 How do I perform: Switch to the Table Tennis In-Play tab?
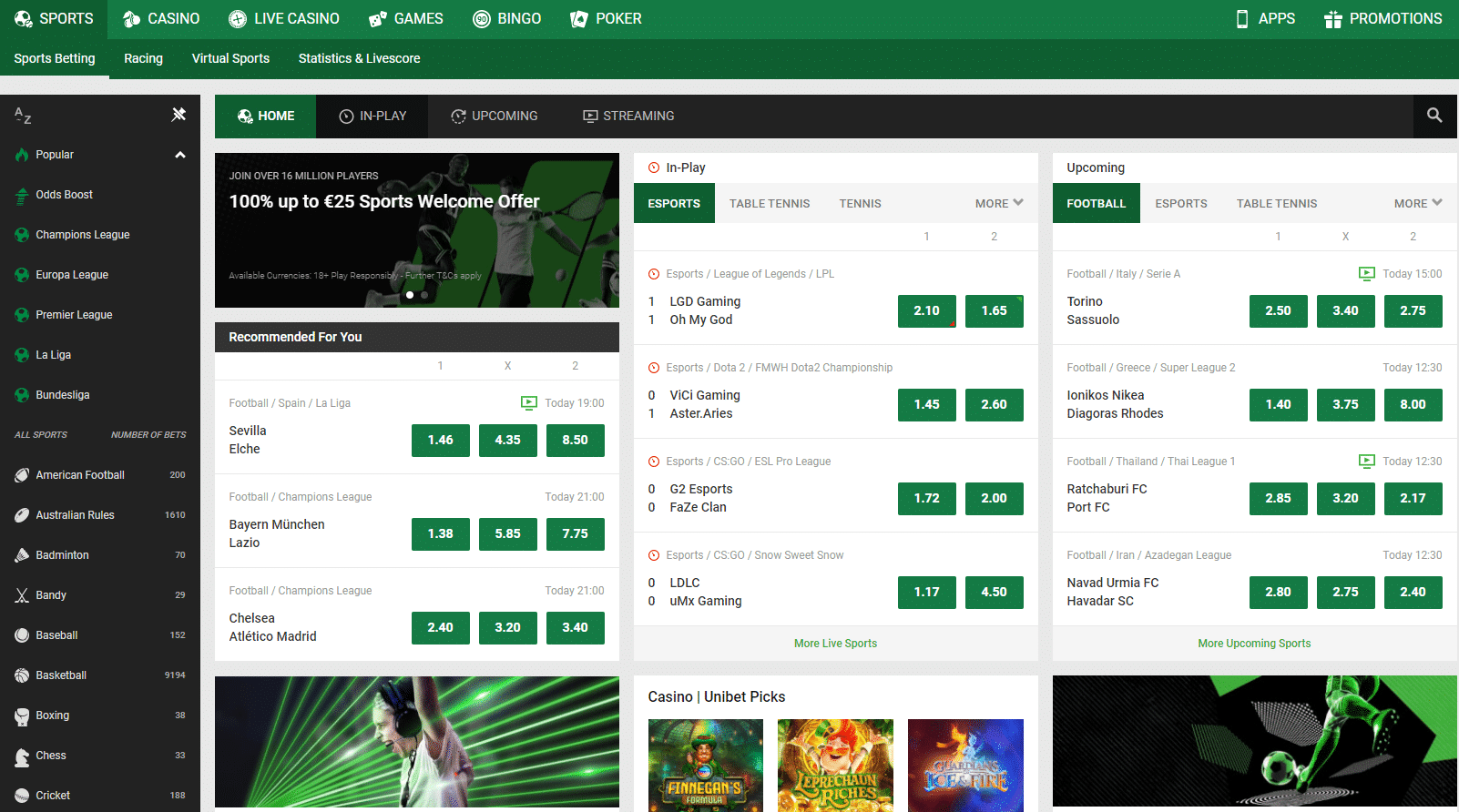pos(769,204)
